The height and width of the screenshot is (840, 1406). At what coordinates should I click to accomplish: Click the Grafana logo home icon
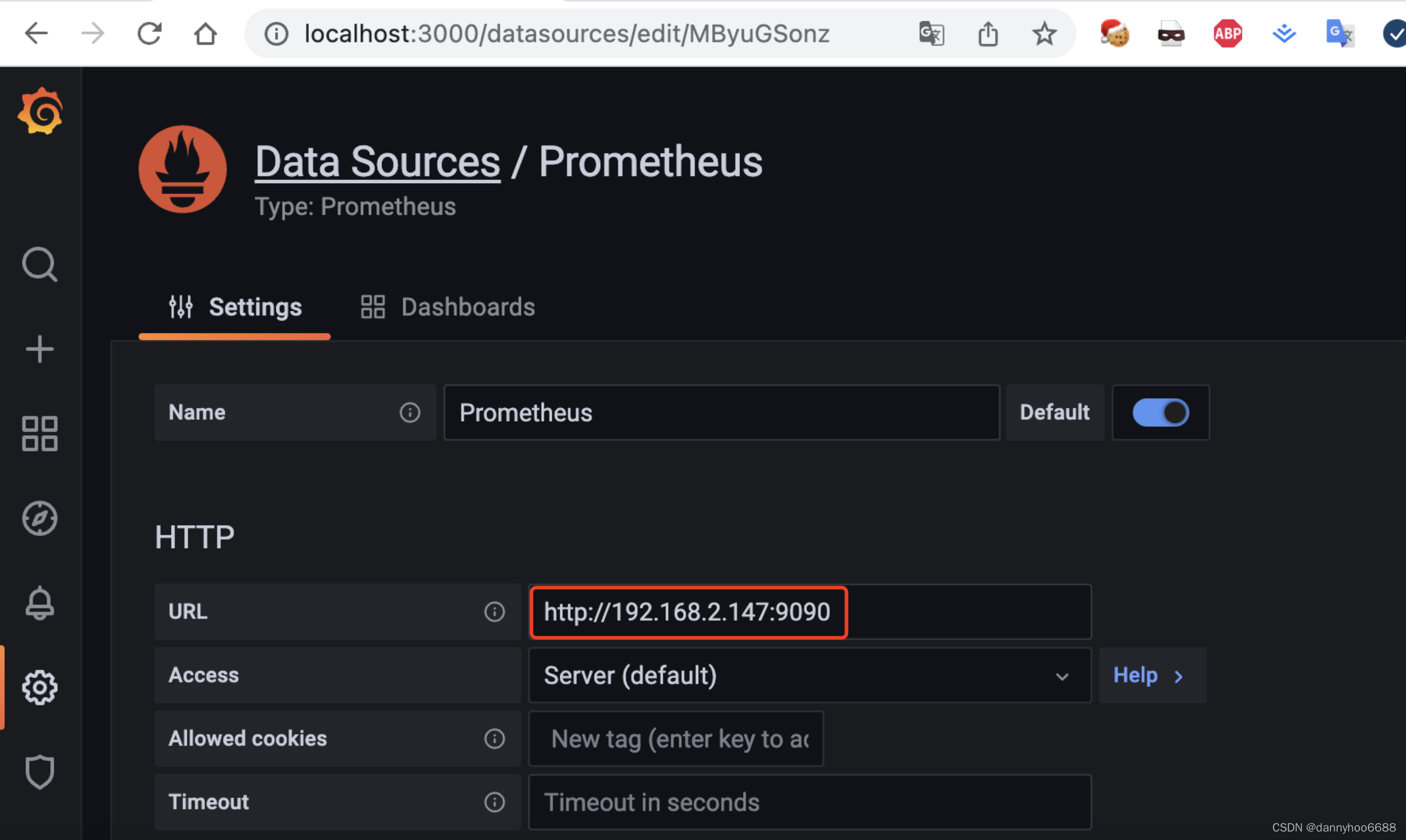pyautogui.click(x=40, y=111)
